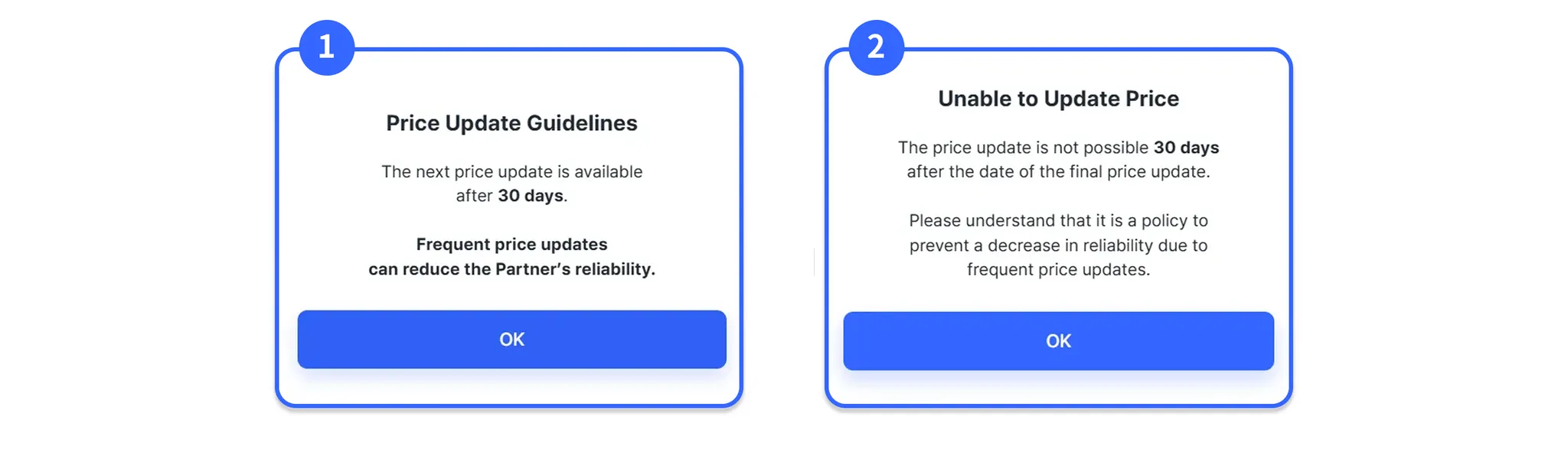Select the Unable to Update Price heading
The height and width of the screenshot is (449, 1568).
tap(1058, 99)
